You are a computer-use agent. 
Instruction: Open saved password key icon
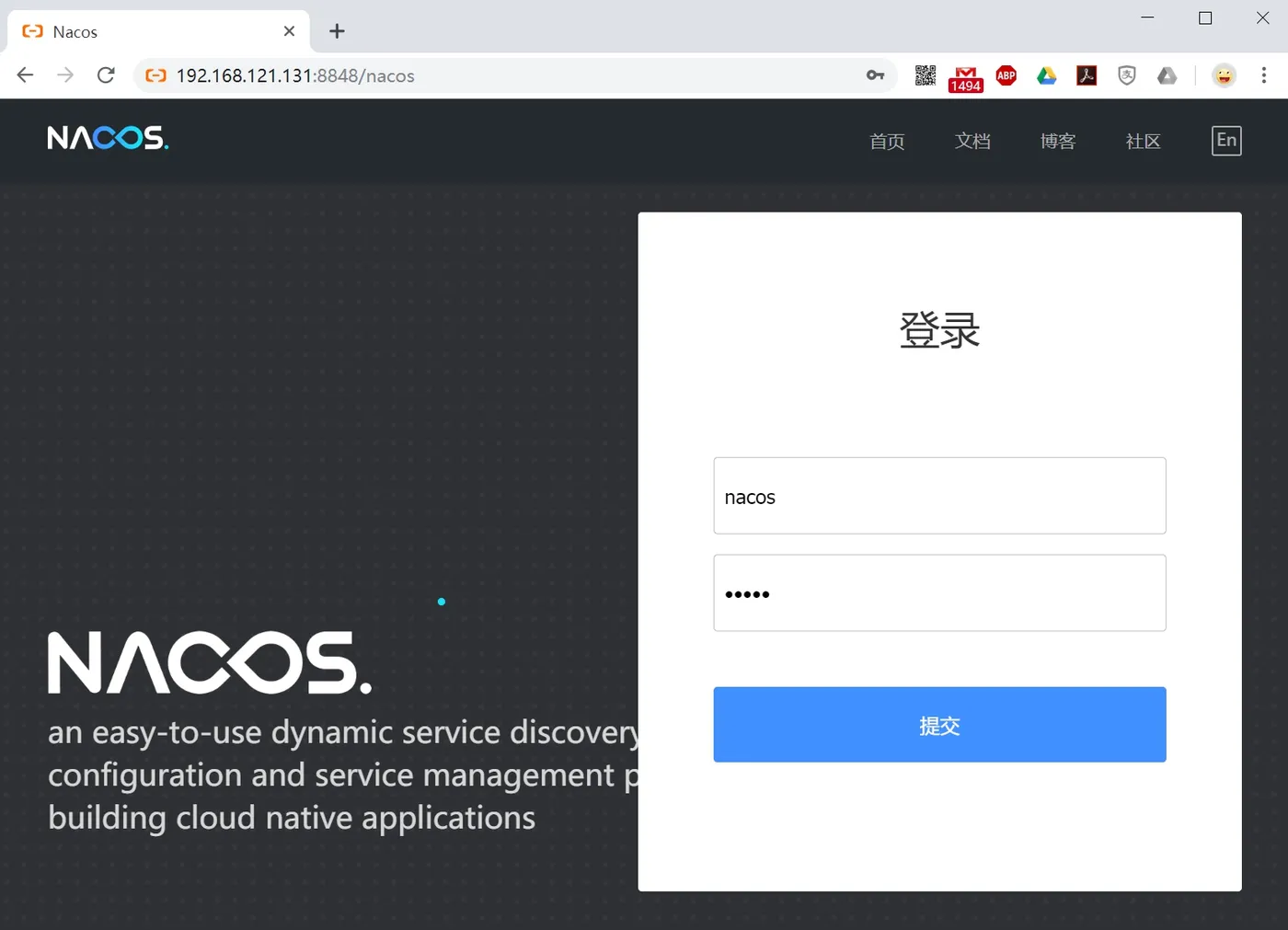[875, 75]
